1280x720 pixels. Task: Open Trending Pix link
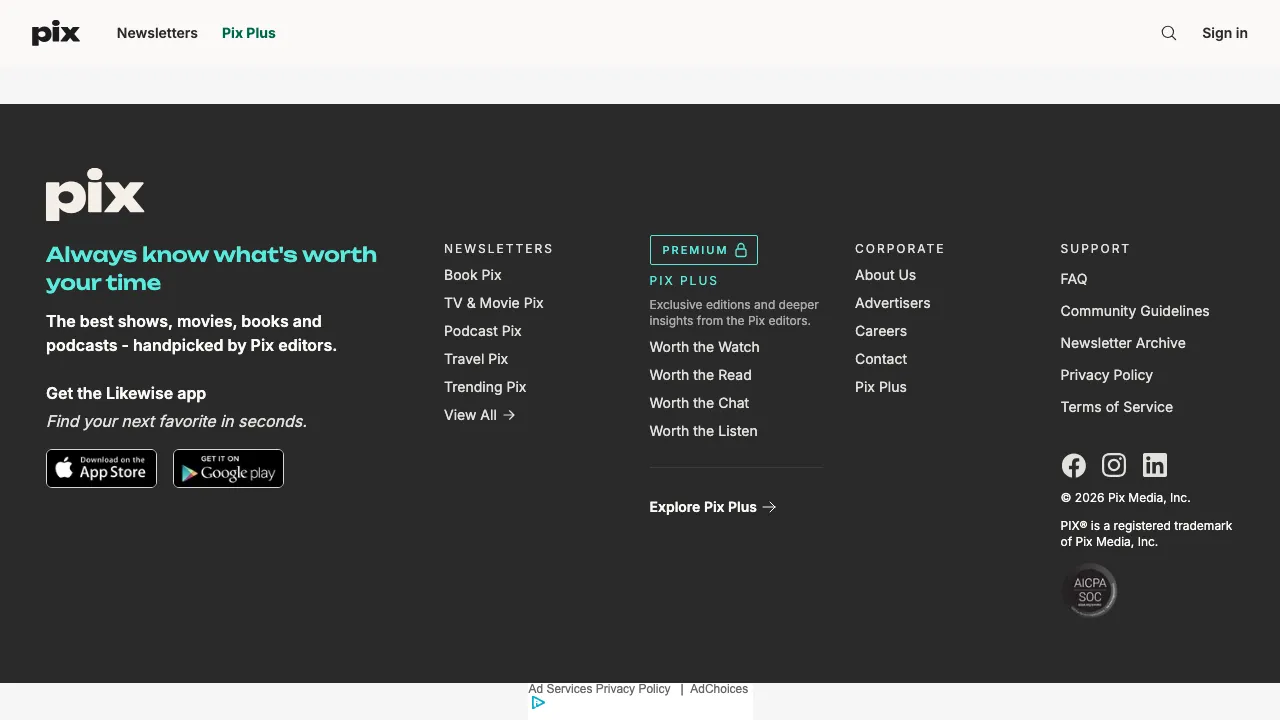coord(485,387)
